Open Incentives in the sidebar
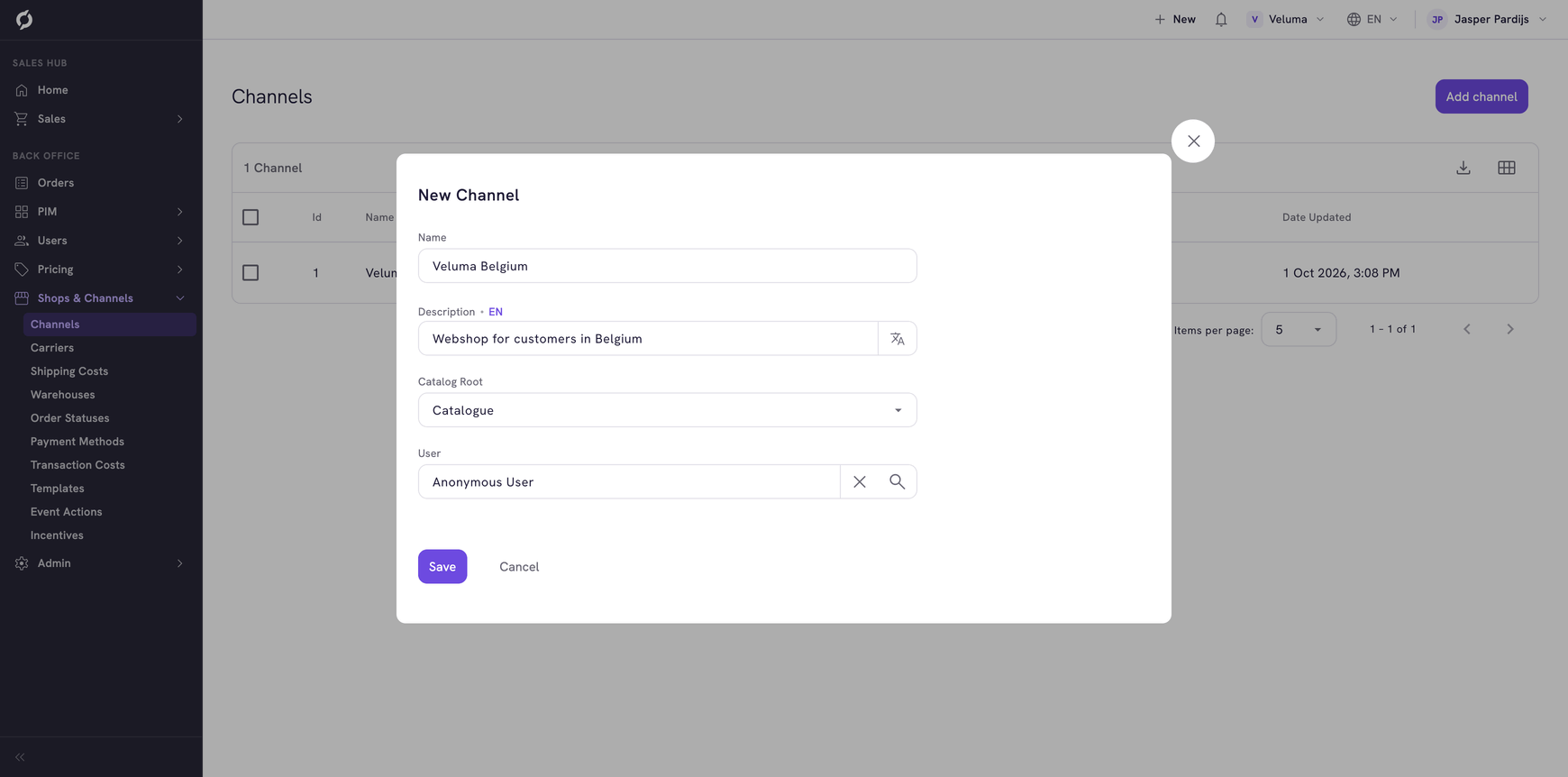Screen dimensions: 1568x777 [57, 535]
